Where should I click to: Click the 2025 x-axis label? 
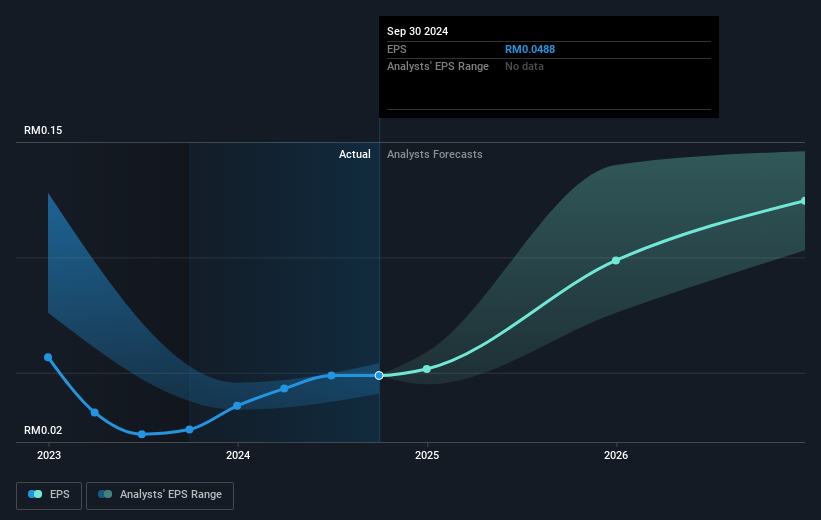coord(427,455)
